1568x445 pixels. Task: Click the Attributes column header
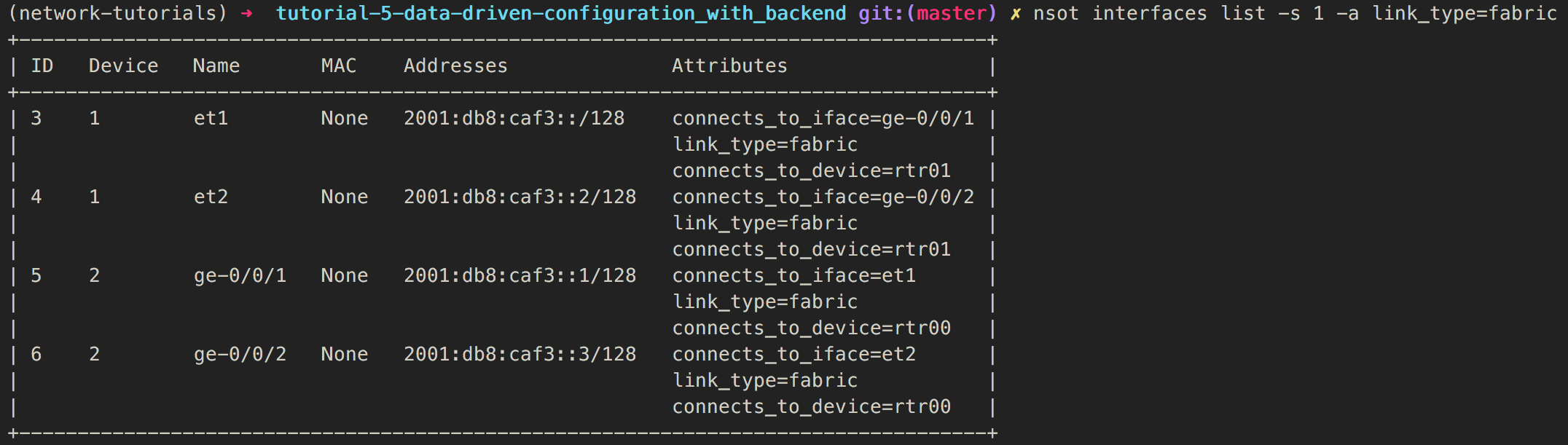coord(729,66)
